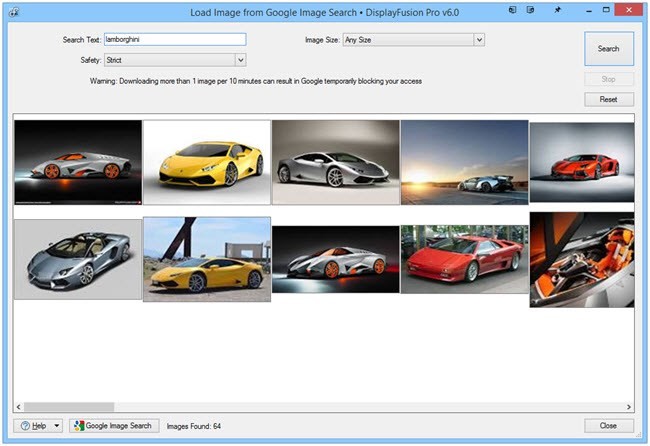Open the Image Size dropdown
The image size is (650, 446).
[x=413, y=40]
